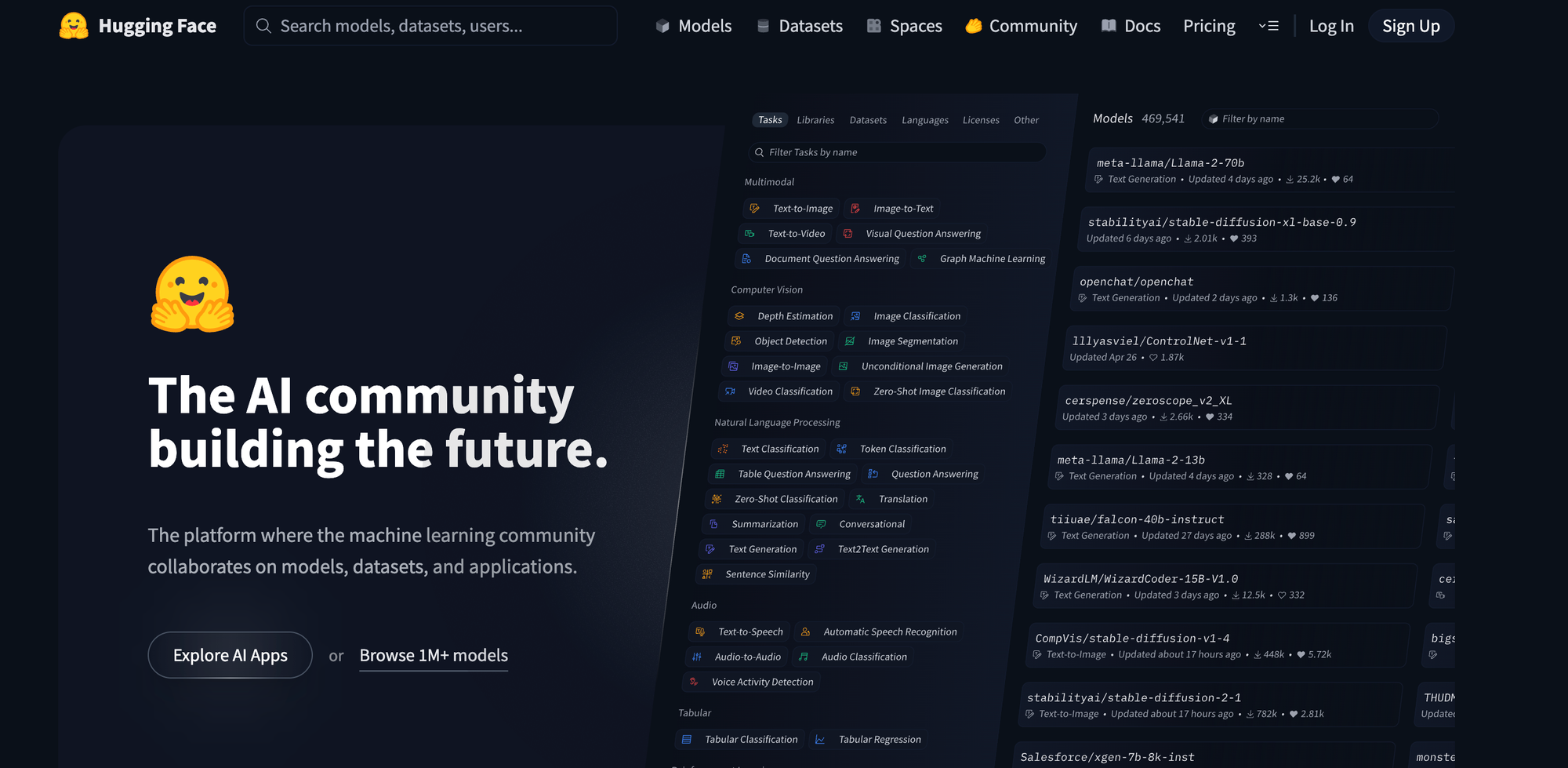This screenshot has width=1568, height=768.
Task: Click the Text-to-Video task icon
Action: tap(750, 234)
